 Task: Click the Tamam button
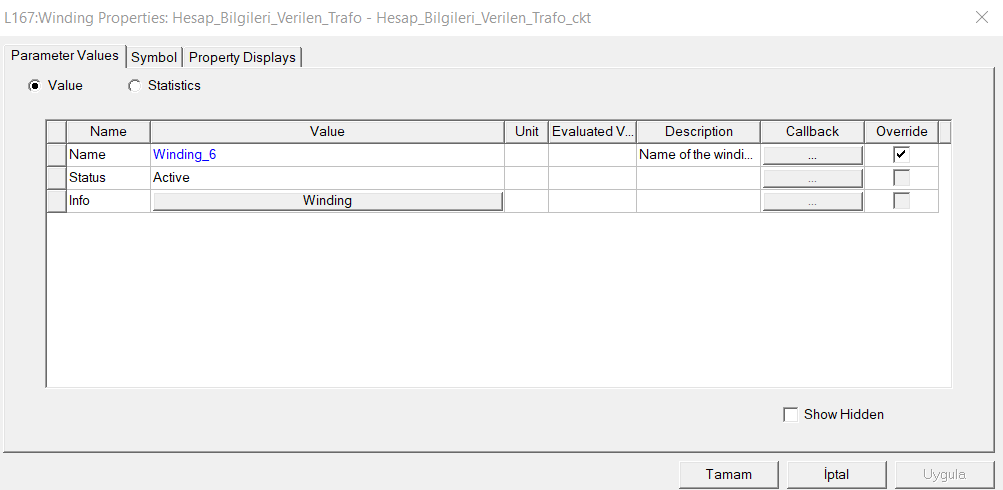coord(729,474)
